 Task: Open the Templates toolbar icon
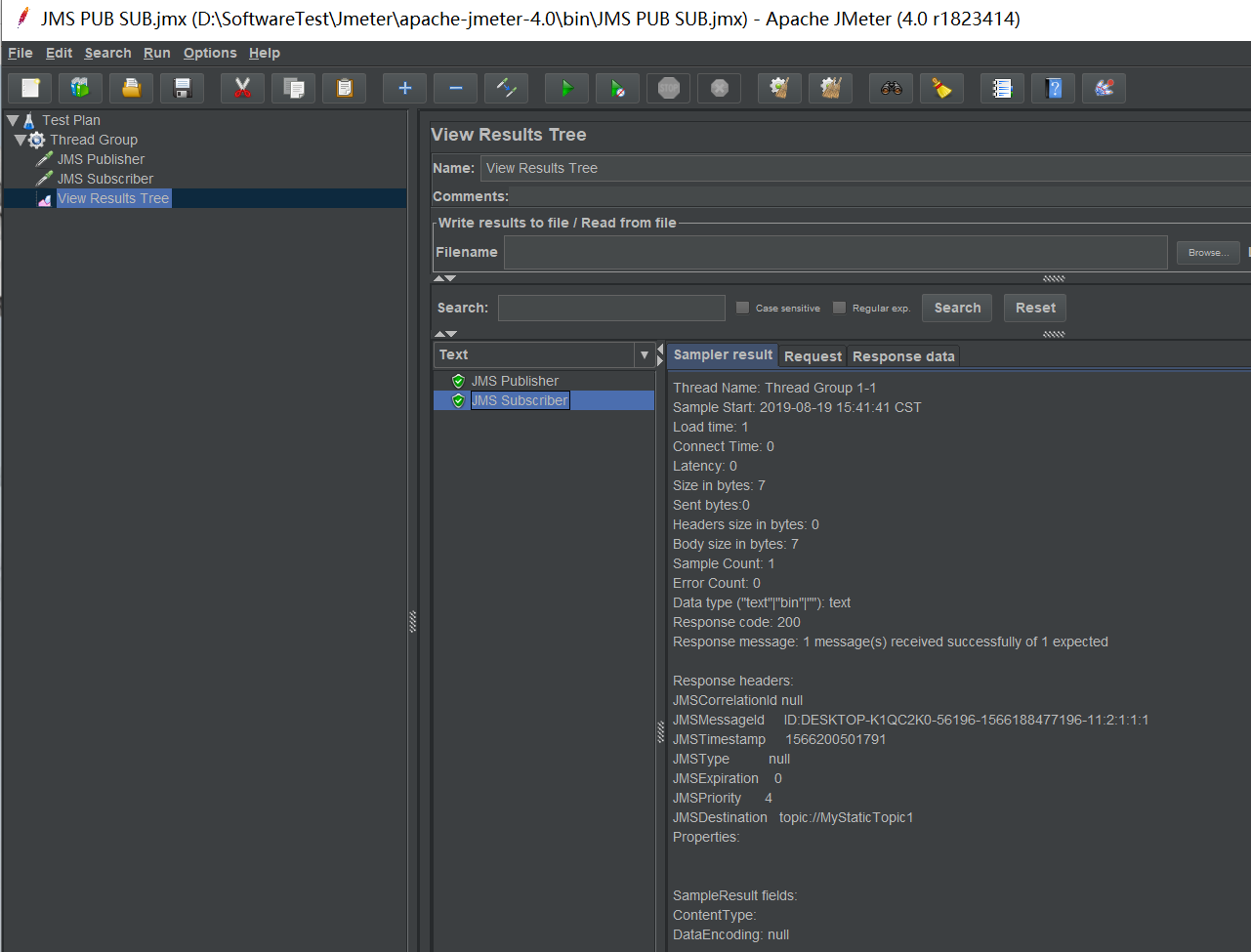[81, 88]
